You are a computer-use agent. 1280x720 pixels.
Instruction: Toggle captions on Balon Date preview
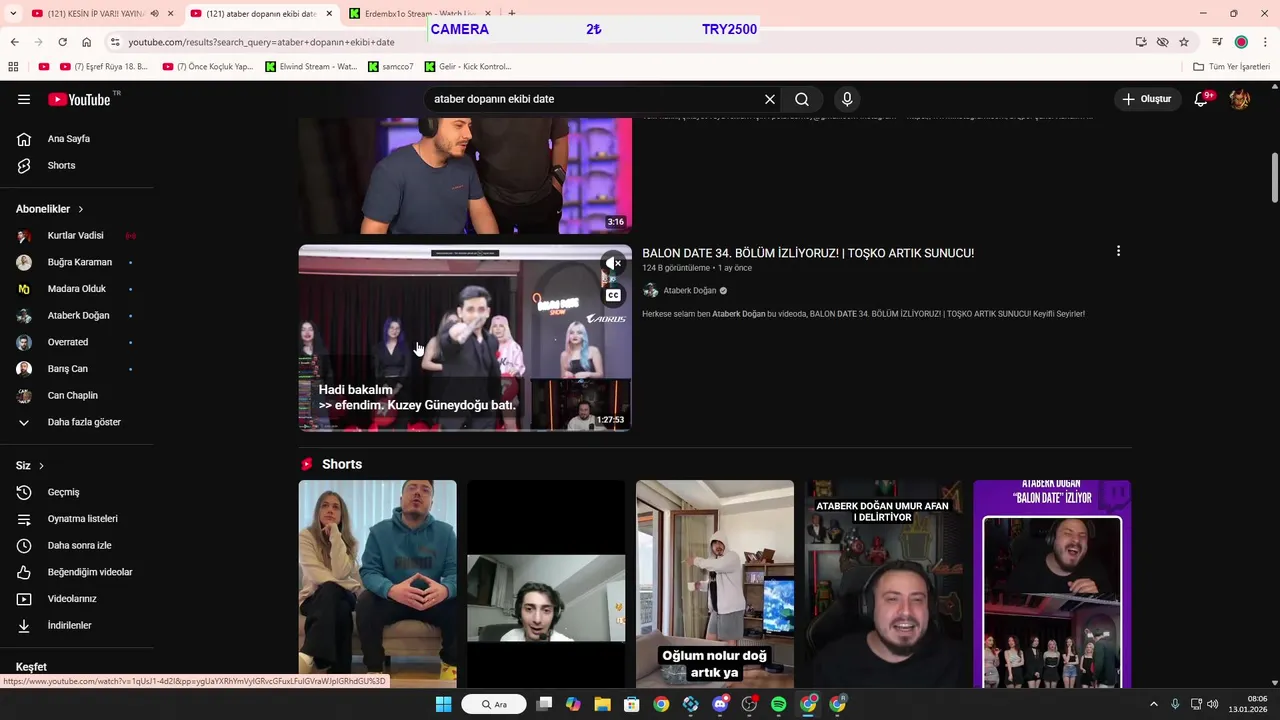[613, 295]
